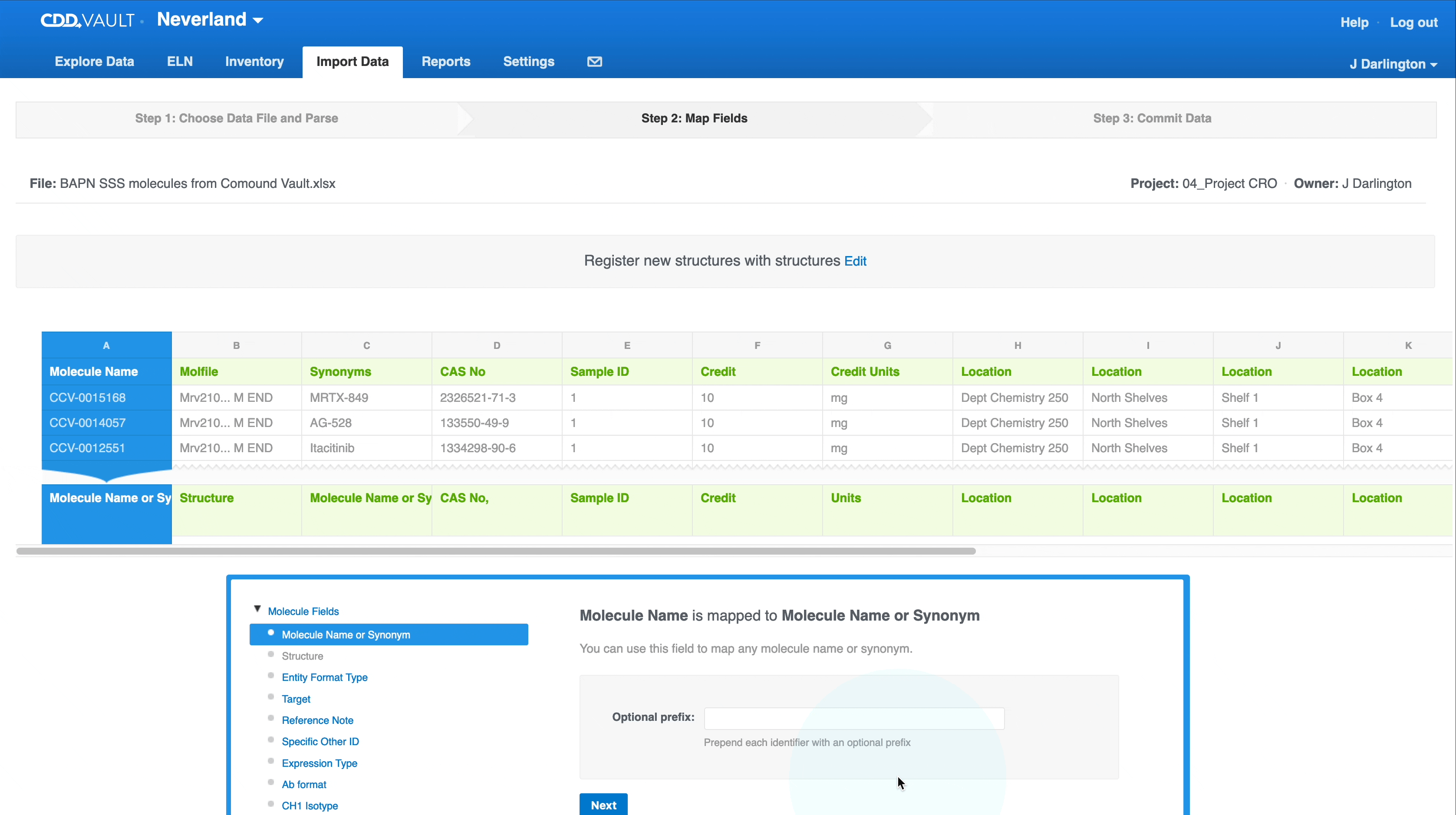Image resolution: width=1456 pixels, height=815 pixels.
Task: Select the Ab format field
Action: coord(303,785)
